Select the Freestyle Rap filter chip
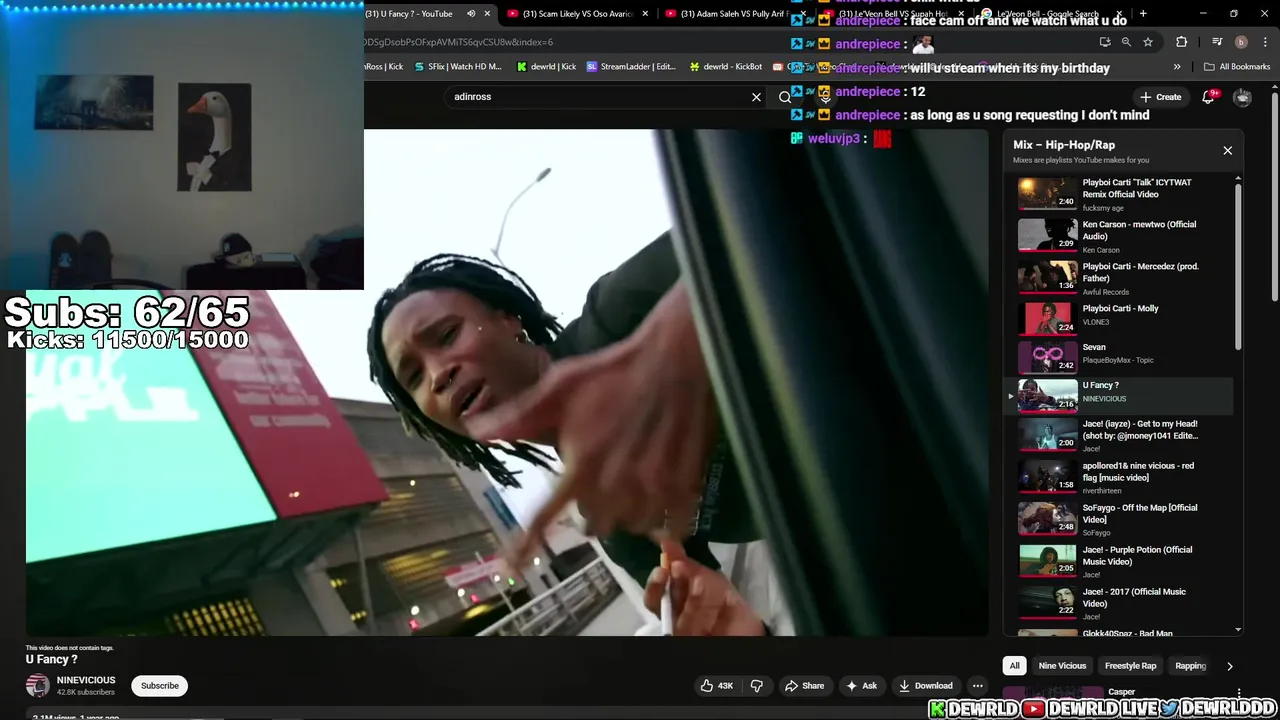The width and height of the screenshot is (1280, 720). (x=1130, y=666)
